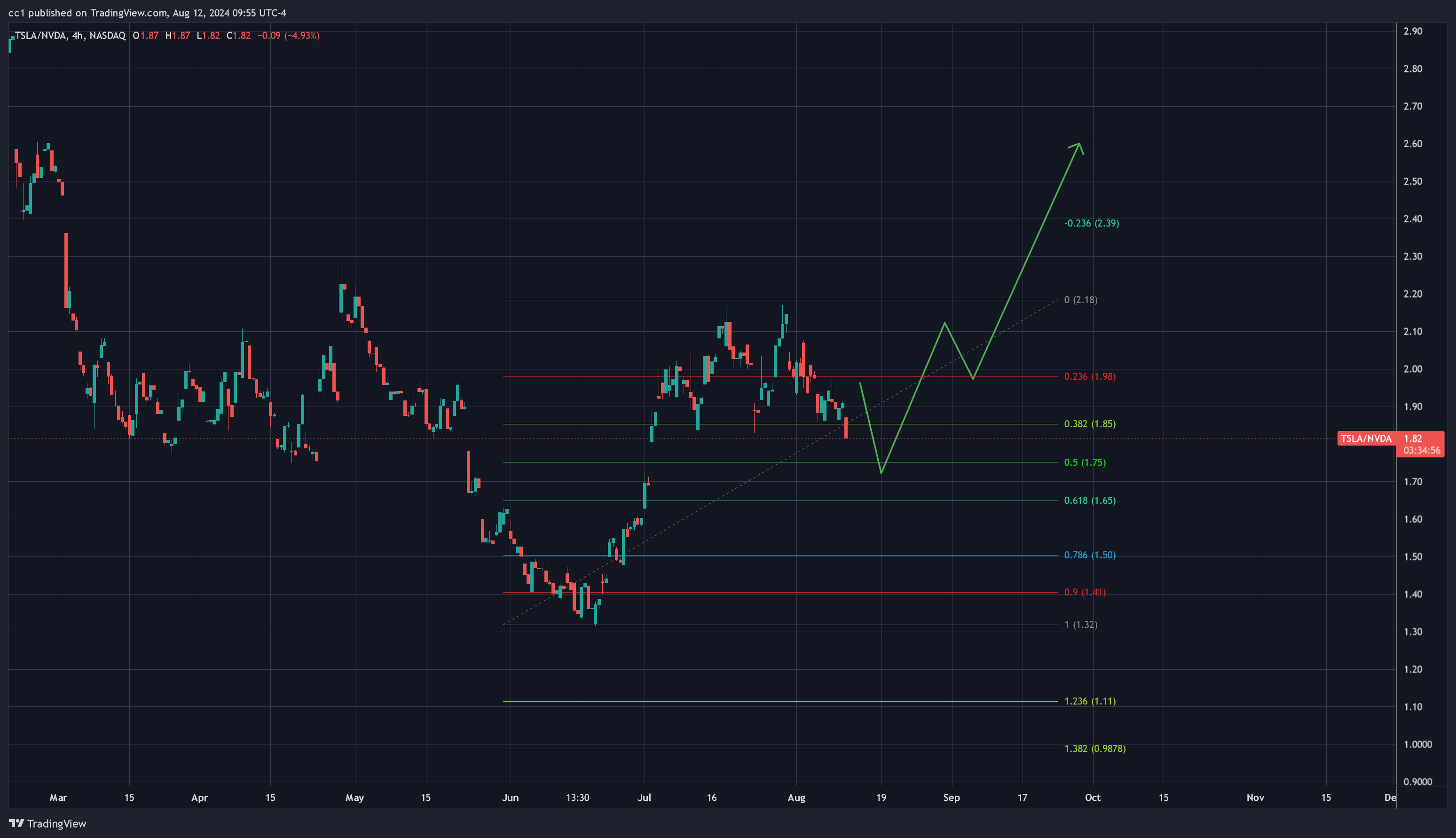The image size is (1456, 838).
Task: Select the 0.236 (1.98) Fibonacci label
Action: click(1090, 376)
